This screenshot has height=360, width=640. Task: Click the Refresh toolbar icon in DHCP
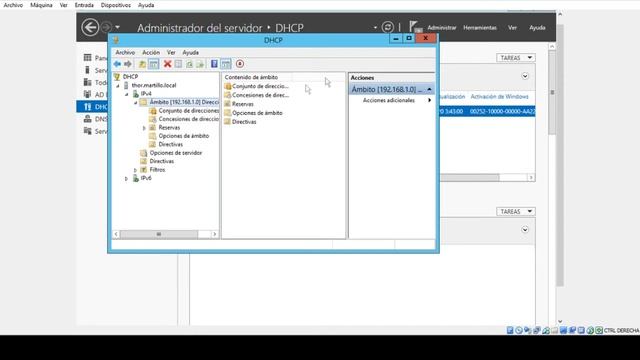[x=189, y=64]
